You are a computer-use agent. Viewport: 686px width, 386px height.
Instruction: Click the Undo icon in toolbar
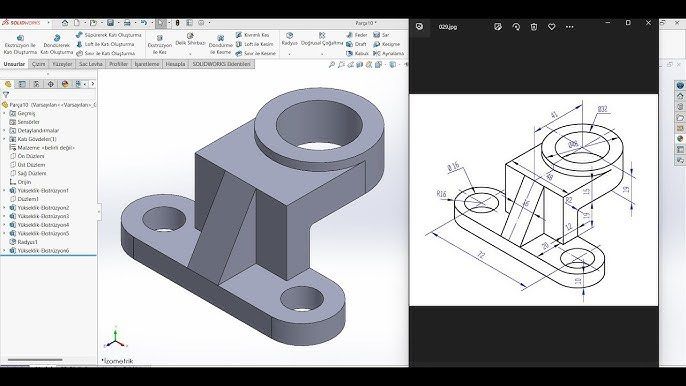(144, 23)
